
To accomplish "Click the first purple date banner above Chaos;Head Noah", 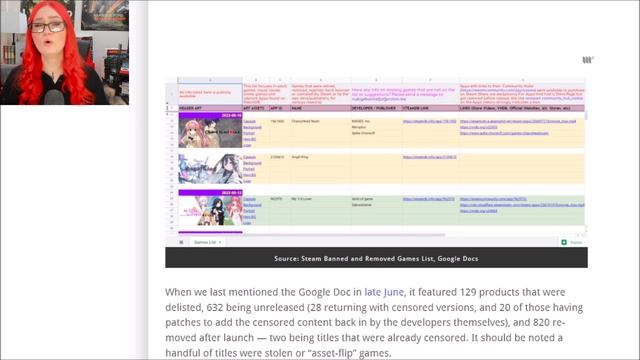I will [210, 116].
